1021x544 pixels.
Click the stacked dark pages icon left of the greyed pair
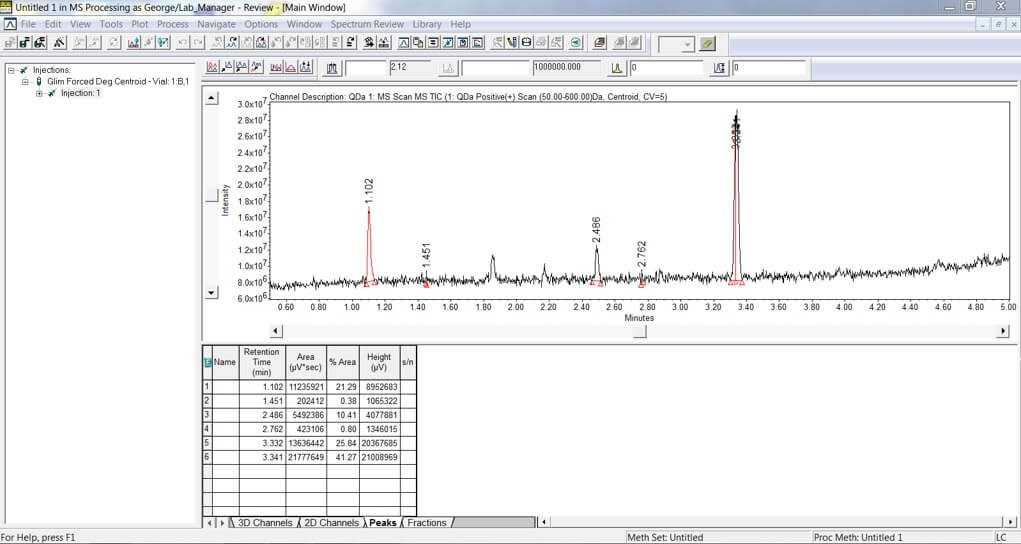click(600, 43)
